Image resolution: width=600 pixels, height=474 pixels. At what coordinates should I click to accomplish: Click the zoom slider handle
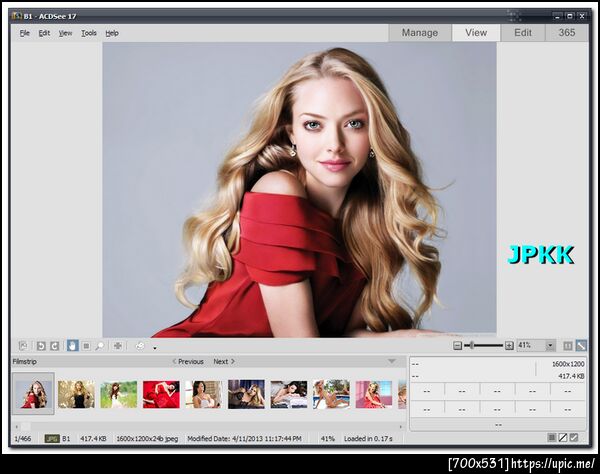click(472, 346)
